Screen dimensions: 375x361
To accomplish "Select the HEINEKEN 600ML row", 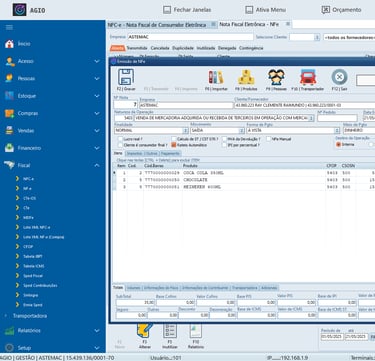I will pyautogui.click(x=244, y=187).
